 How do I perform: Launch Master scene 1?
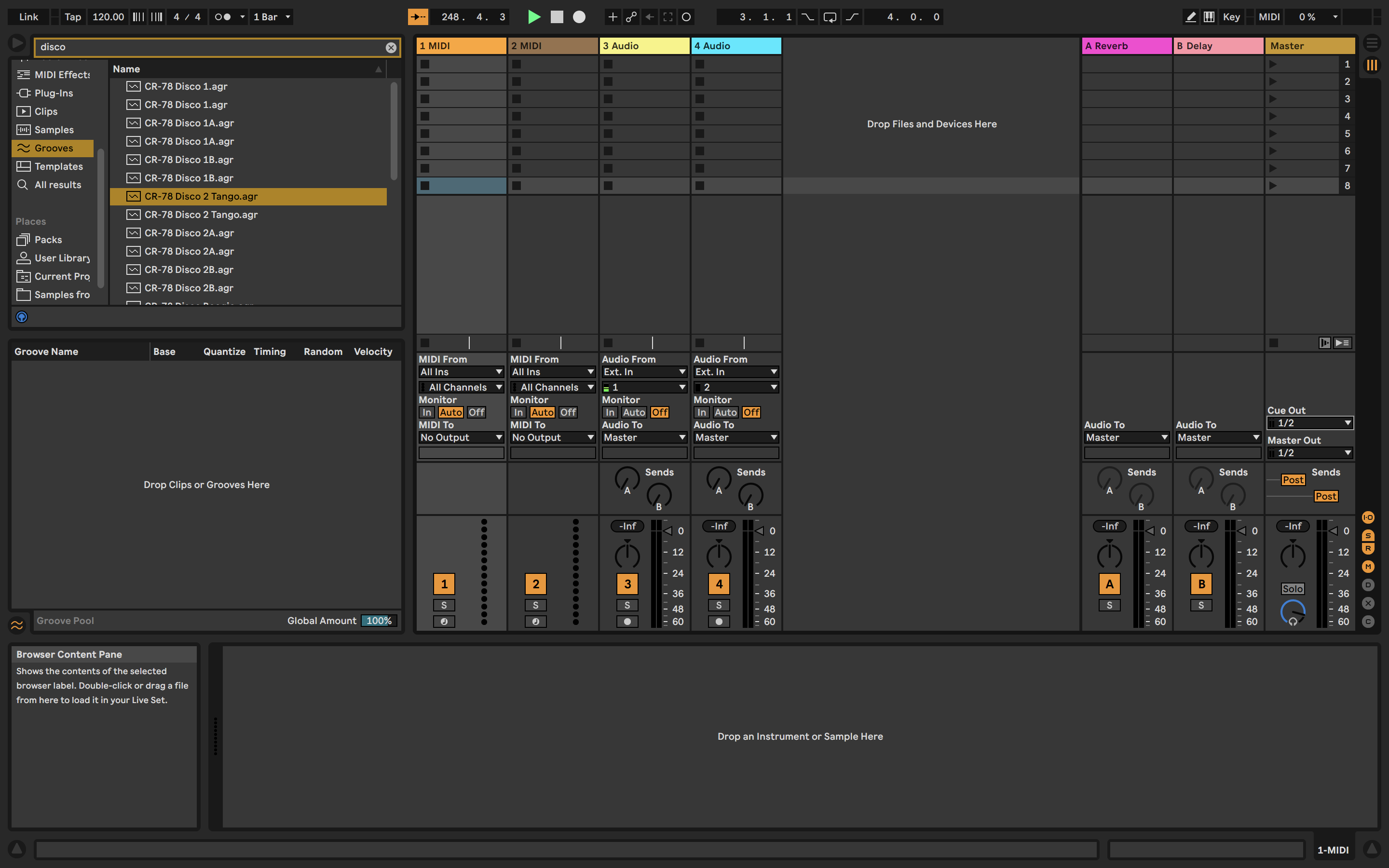[x=1272, y=64]
